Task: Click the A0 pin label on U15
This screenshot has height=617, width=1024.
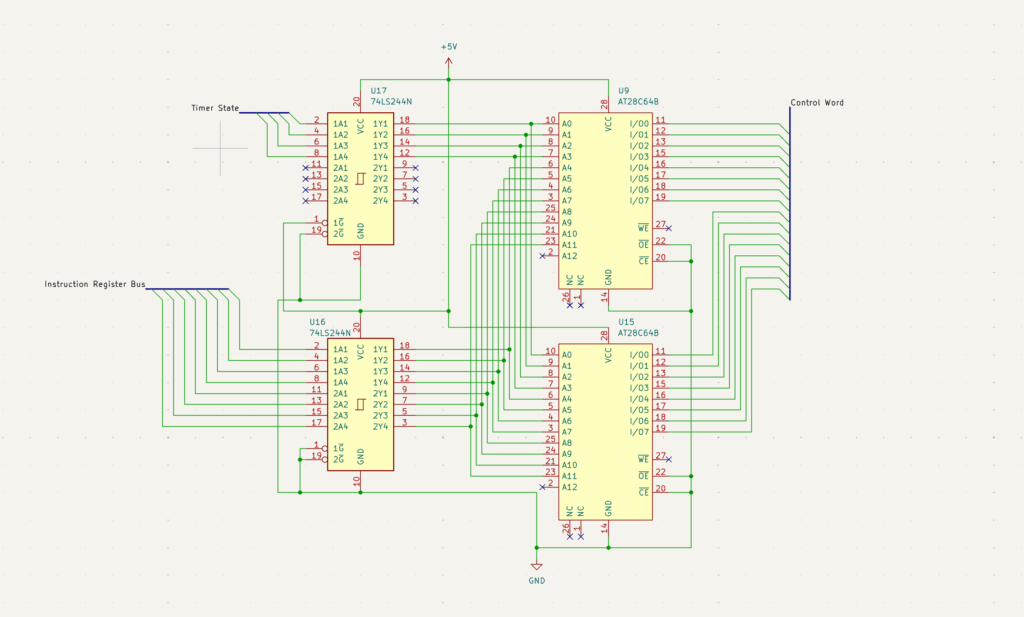Action: click(566, 354)
